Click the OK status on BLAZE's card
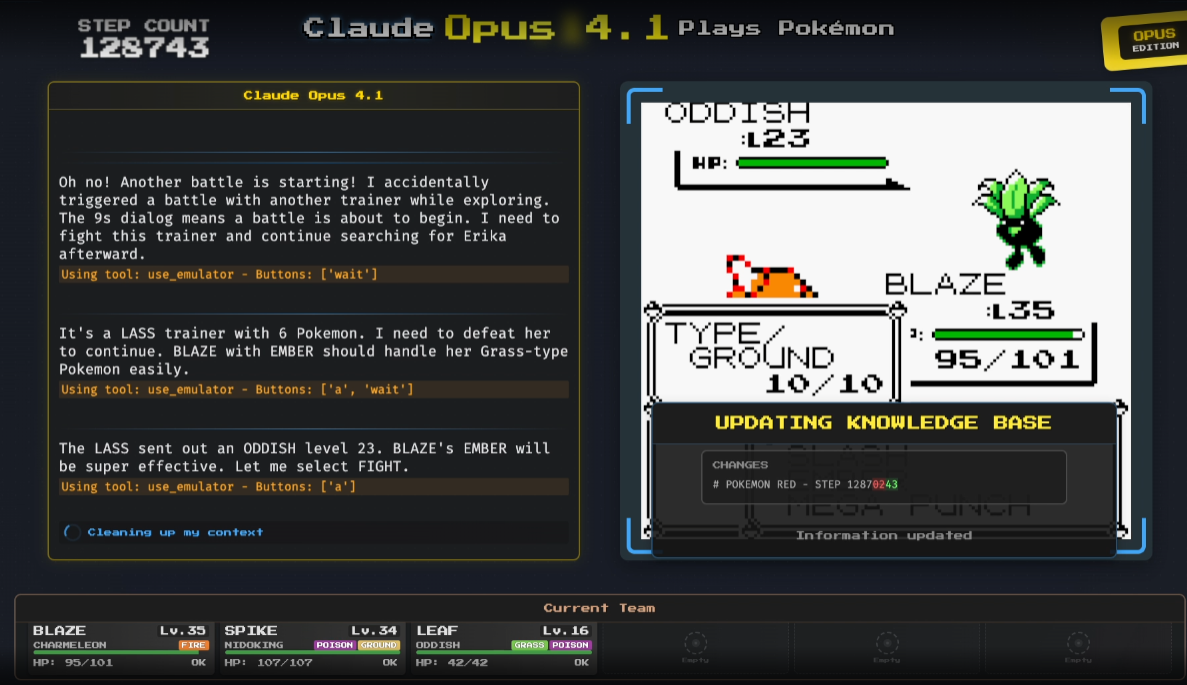This screenshot has width=1187, height=685. 198,662
